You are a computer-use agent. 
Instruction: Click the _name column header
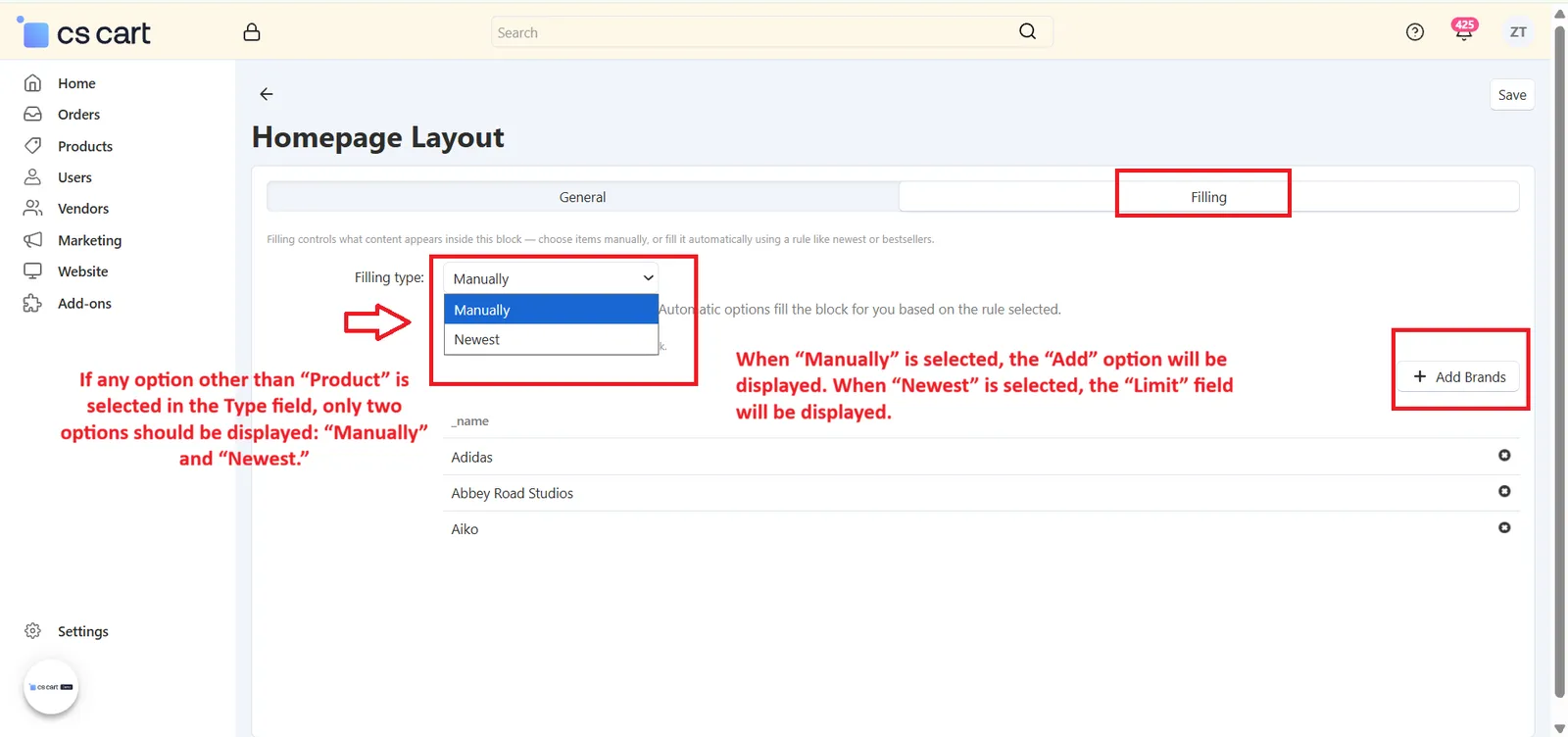[x=469, y=421]
